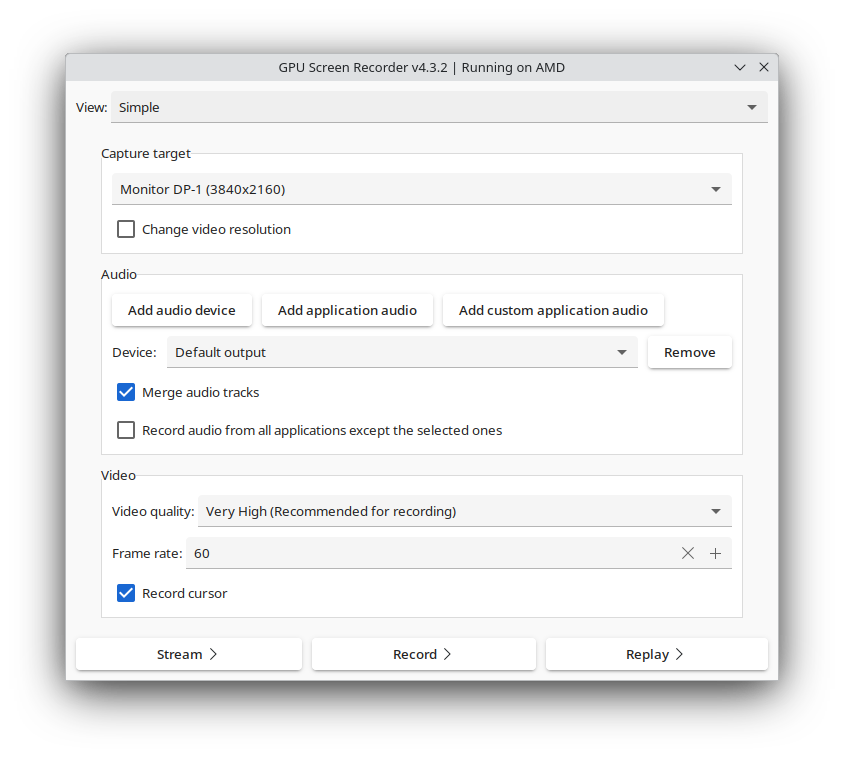Open the Record page
Image resolution: width=844 pixels, height=758 pixels.
[423, 654]
